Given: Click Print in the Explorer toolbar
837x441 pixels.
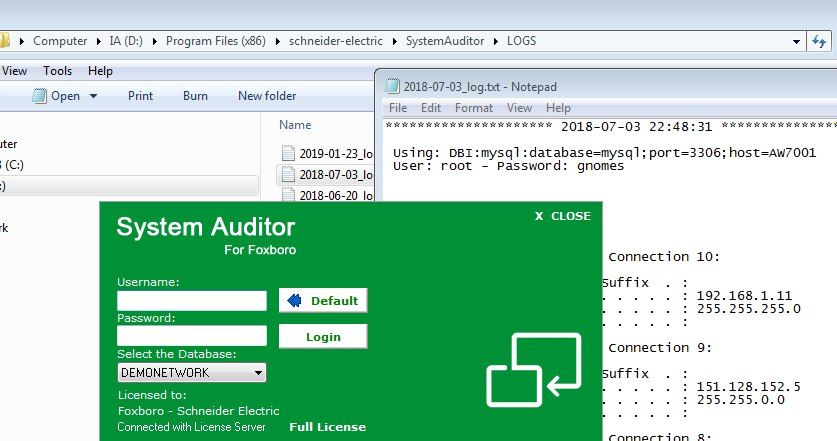Looking at the screenshot, I should tap(140, 96).
